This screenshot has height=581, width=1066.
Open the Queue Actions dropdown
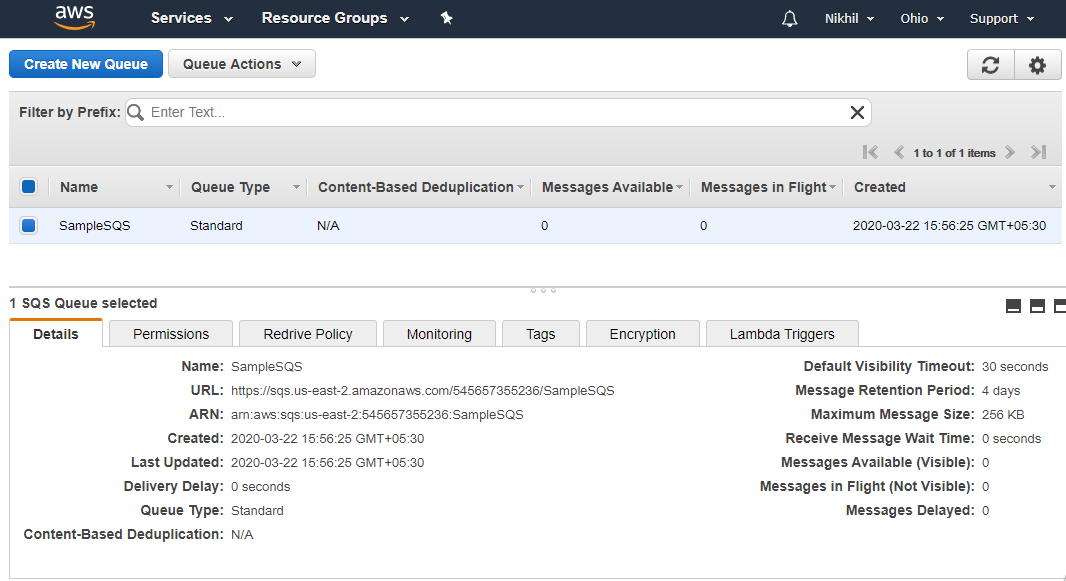242,64
